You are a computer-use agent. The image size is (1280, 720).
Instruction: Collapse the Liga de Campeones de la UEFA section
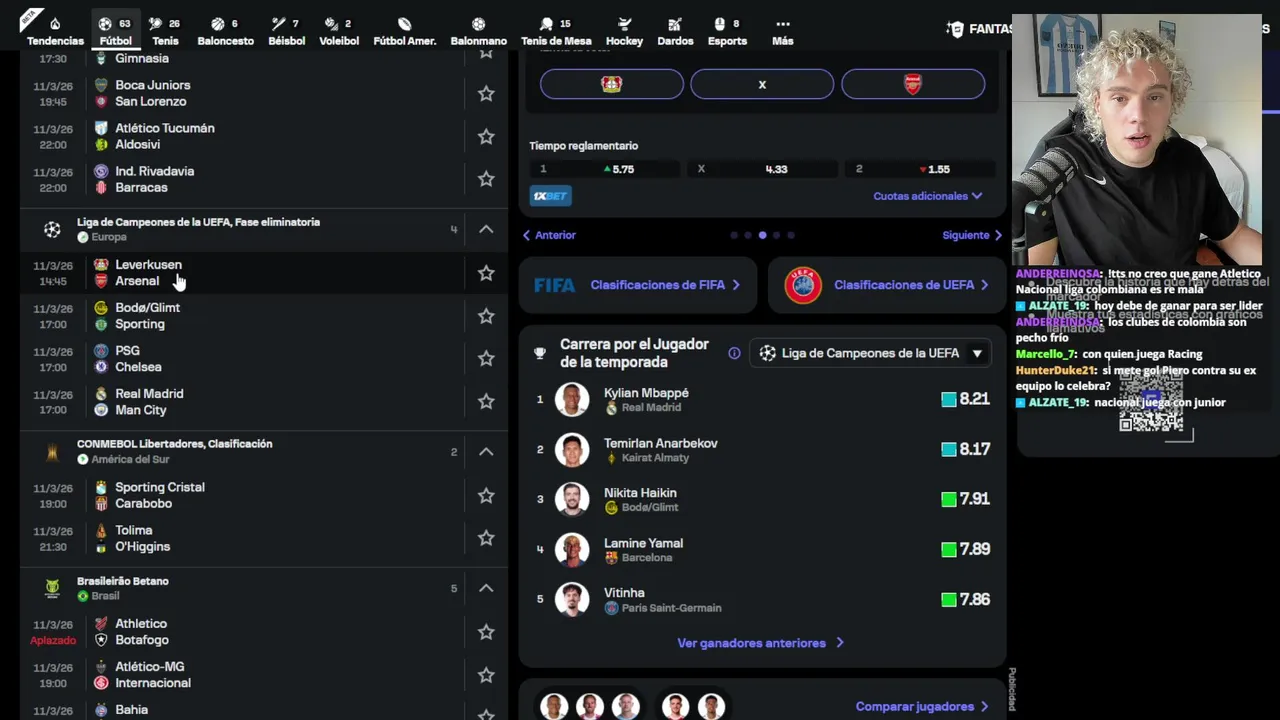point(486,230)
